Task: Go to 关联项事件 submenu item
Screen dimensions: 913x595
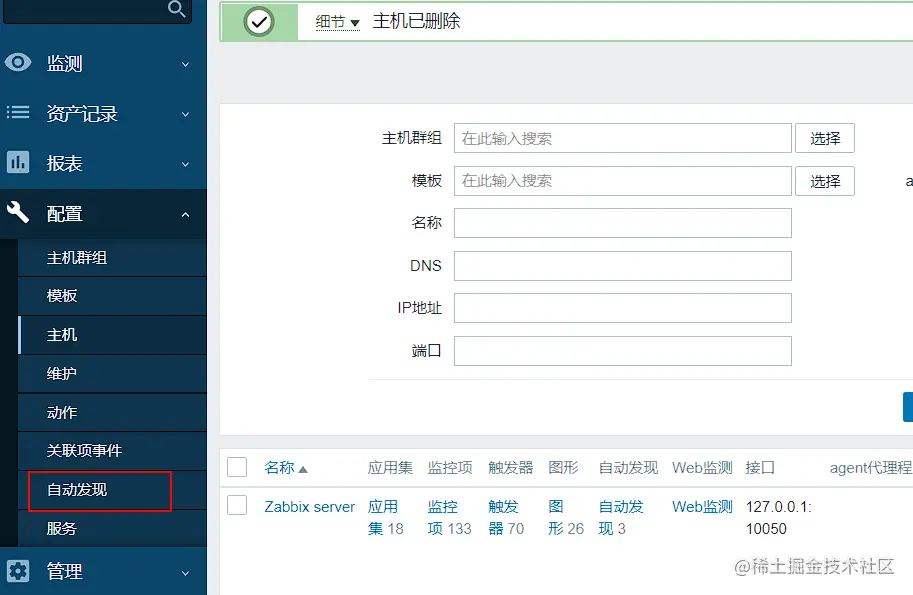Action: point(112,451)
